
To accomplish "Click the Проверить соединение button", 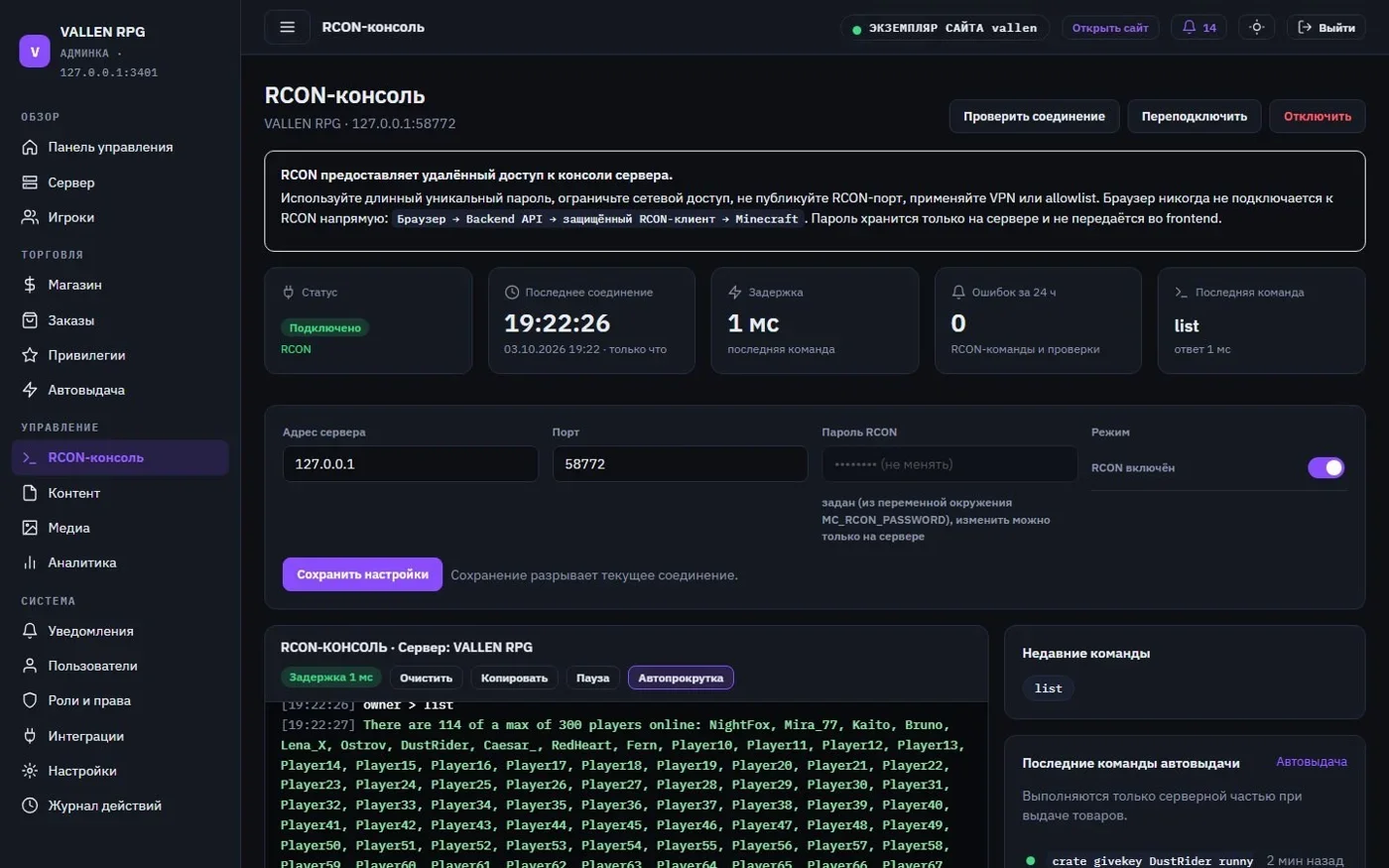I will pyautogui.click(x=1034, y=116).
